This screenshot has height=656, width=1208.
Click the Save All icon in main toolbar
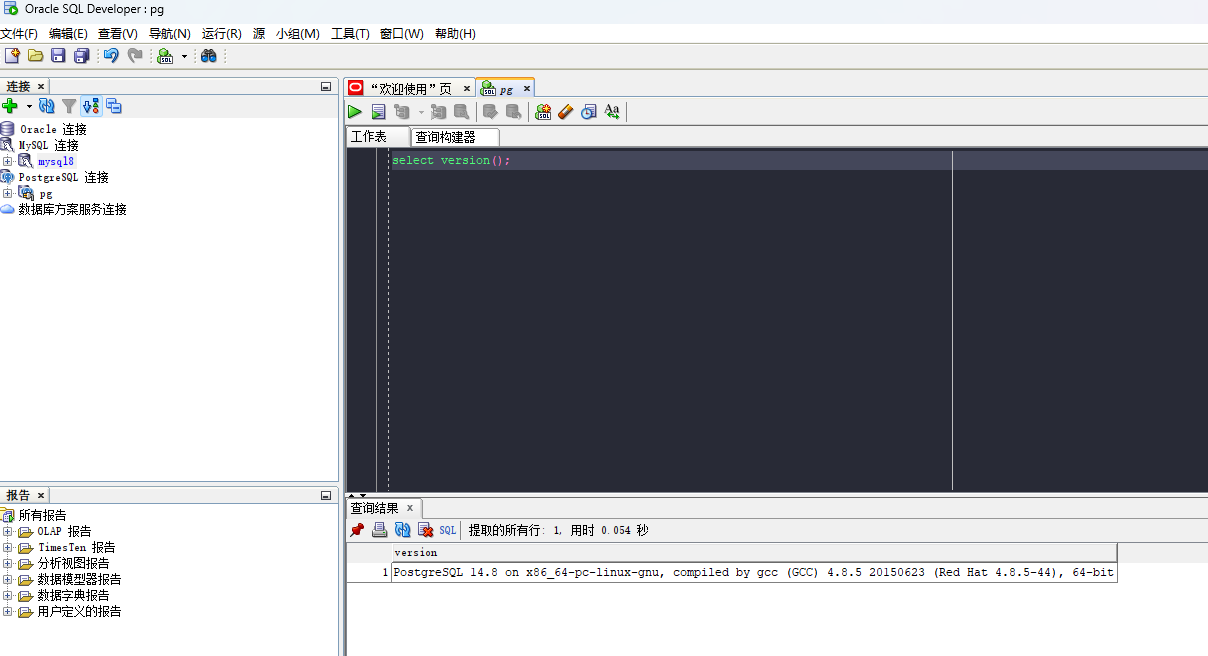click(x=82, y=56)
